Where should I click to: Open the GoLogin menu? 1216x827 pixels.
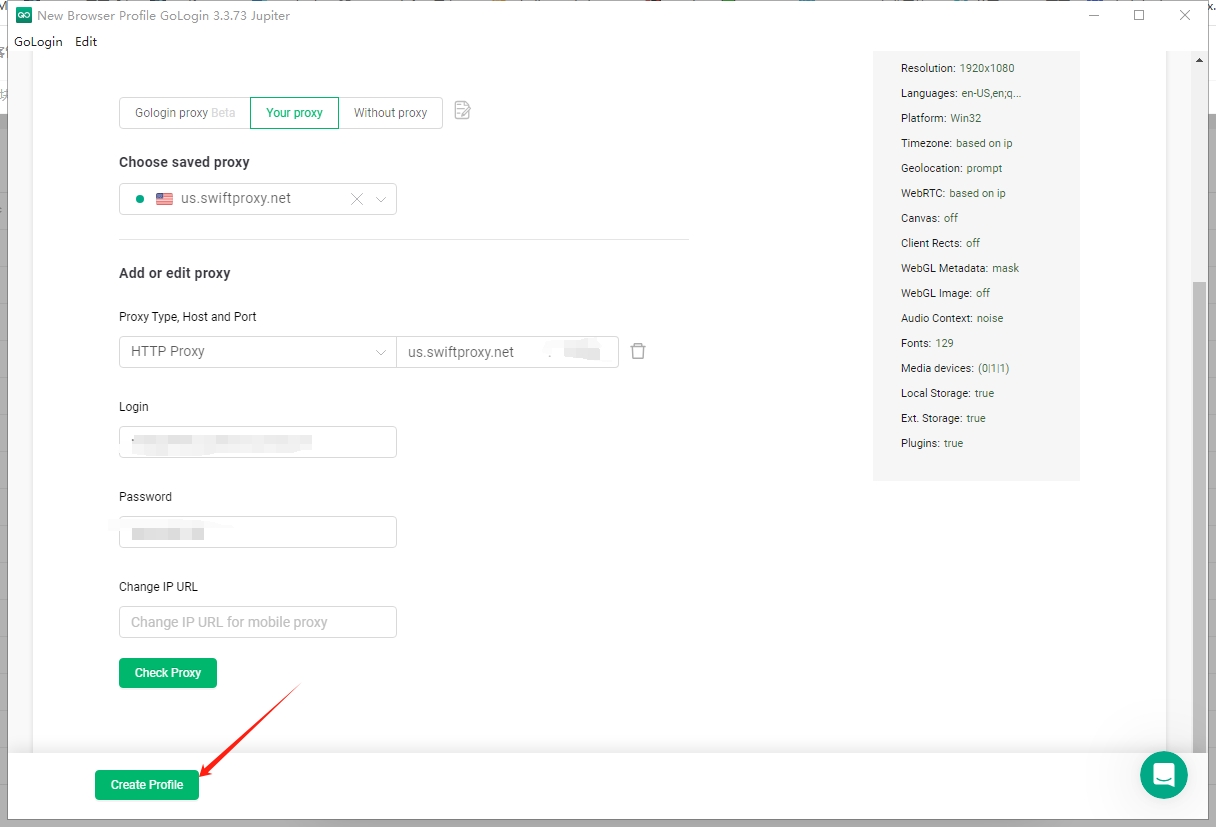point(38,42)
